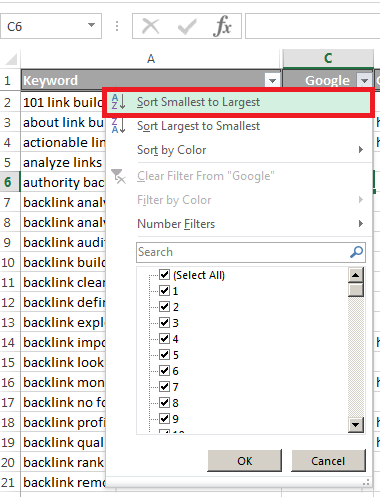Click the Cancel button
Screen dimensions: 380x497
[328, 461]
